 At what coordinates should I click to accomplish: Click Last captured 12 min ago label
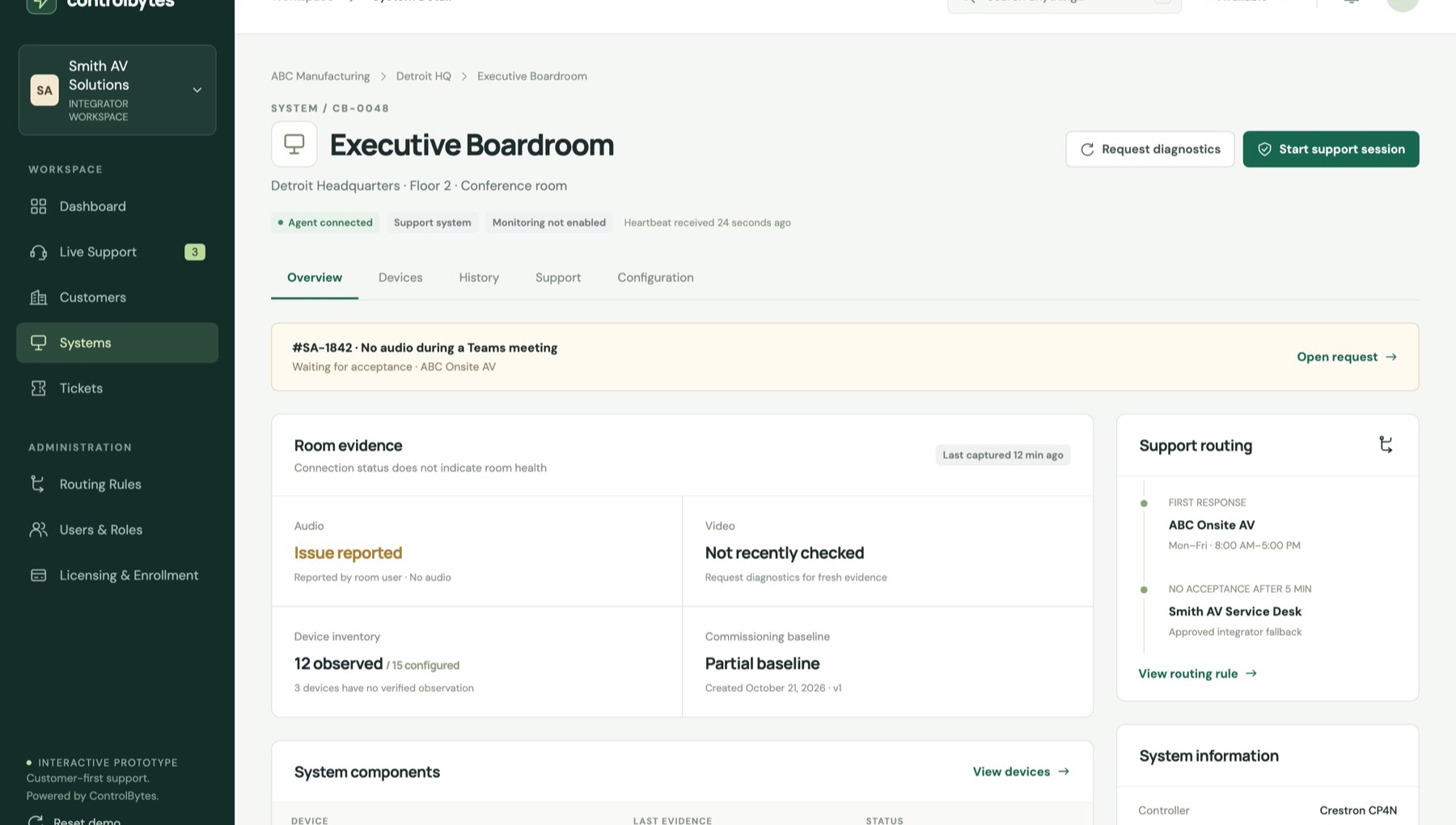click(x=1003, y=455)
